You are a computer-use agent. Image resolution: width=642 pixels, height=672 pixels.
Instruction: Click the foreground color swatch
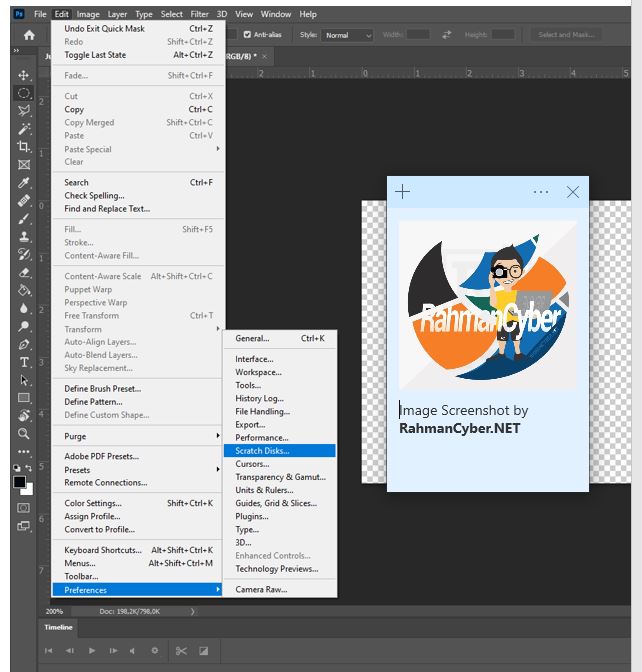(x=18, y=481)
